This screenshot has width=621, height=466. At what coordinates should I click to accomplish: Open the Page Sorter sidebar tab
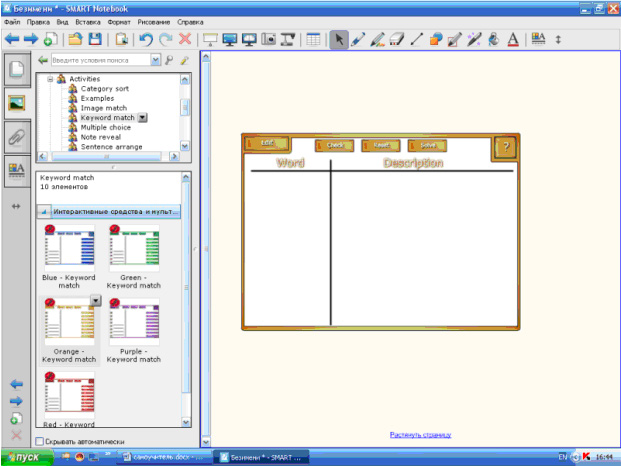[x=16, y=69]
